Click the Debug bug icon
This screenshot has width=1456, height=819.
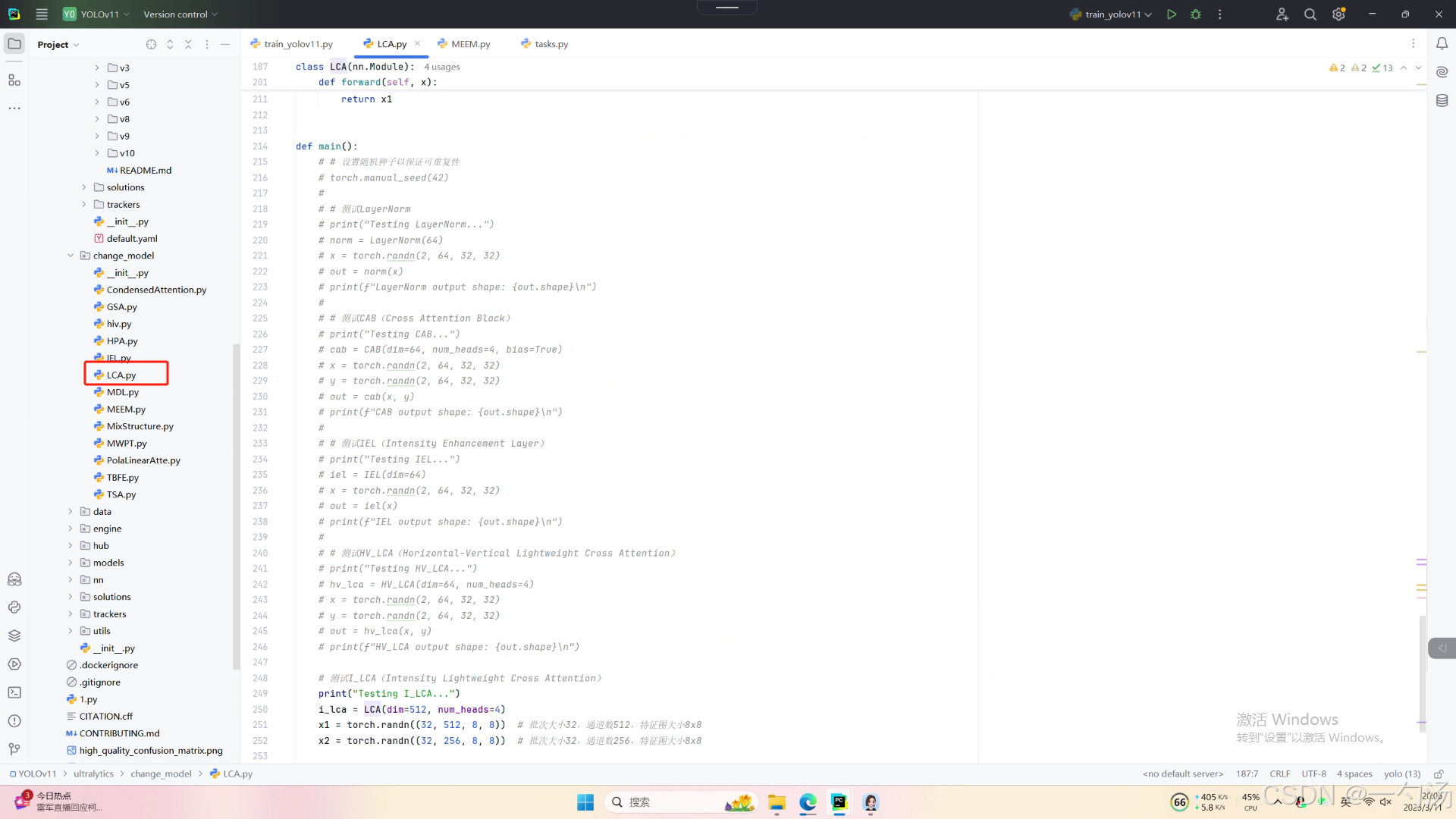[1196, 14]
